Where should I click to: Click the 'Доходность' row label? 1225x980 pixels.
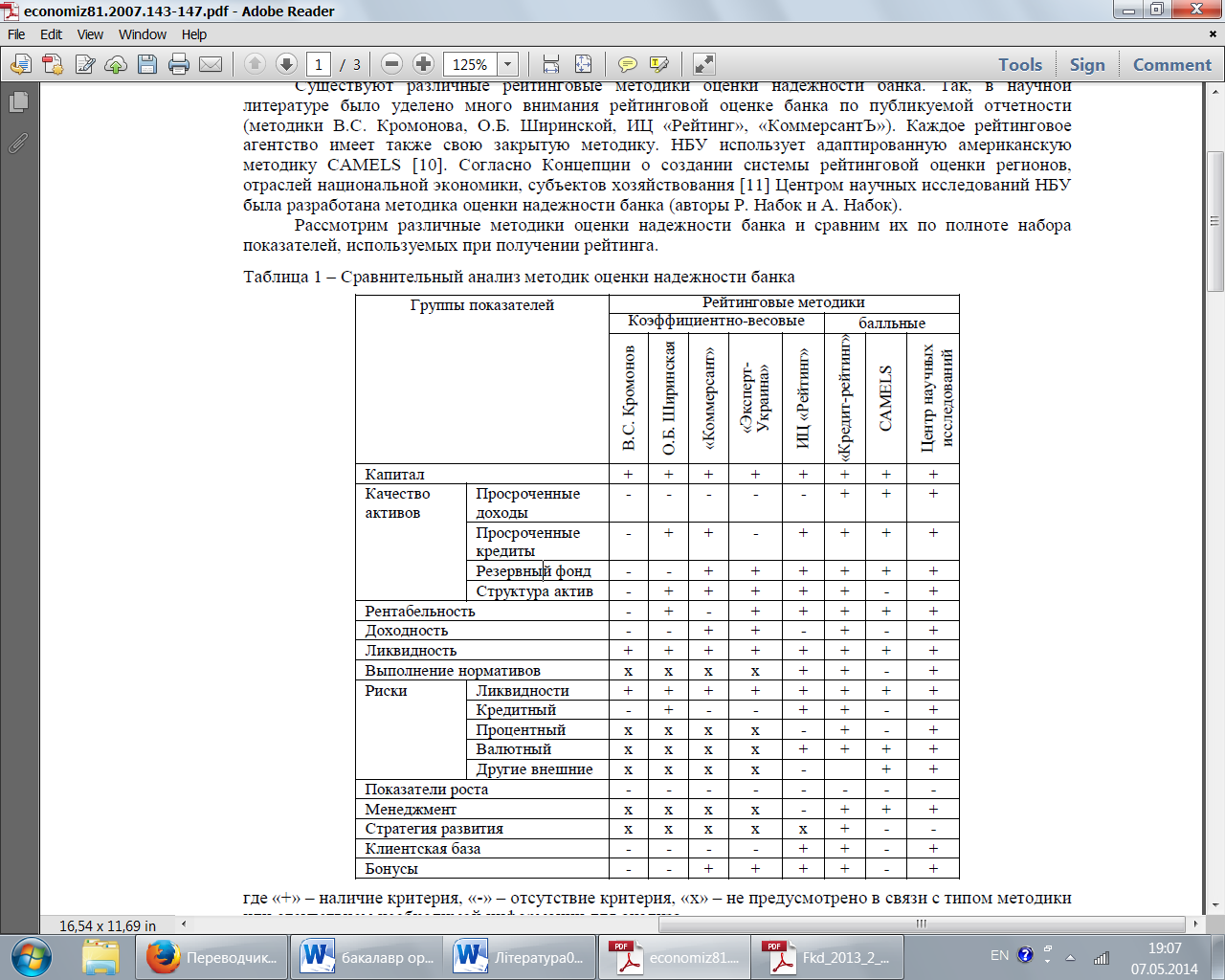406,631
